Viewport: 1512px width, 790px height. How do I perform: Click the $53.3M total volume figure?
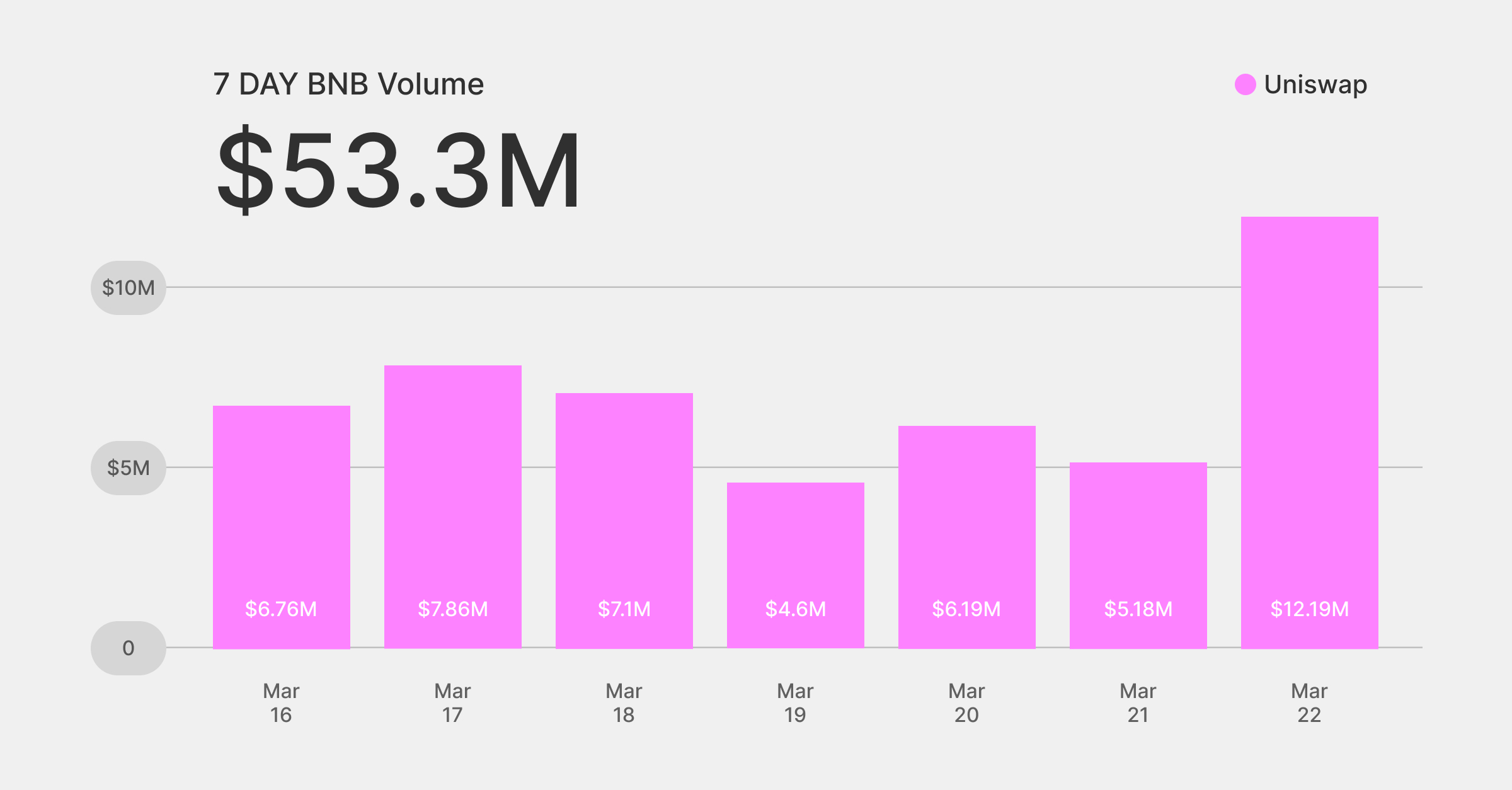pyautogui.click(x=398, y=170)
